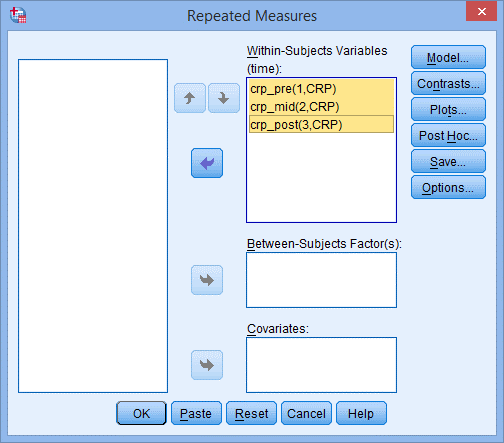Confirm analysis with OK button
This screenshot has width=504, height=443.
click(141, 413)
